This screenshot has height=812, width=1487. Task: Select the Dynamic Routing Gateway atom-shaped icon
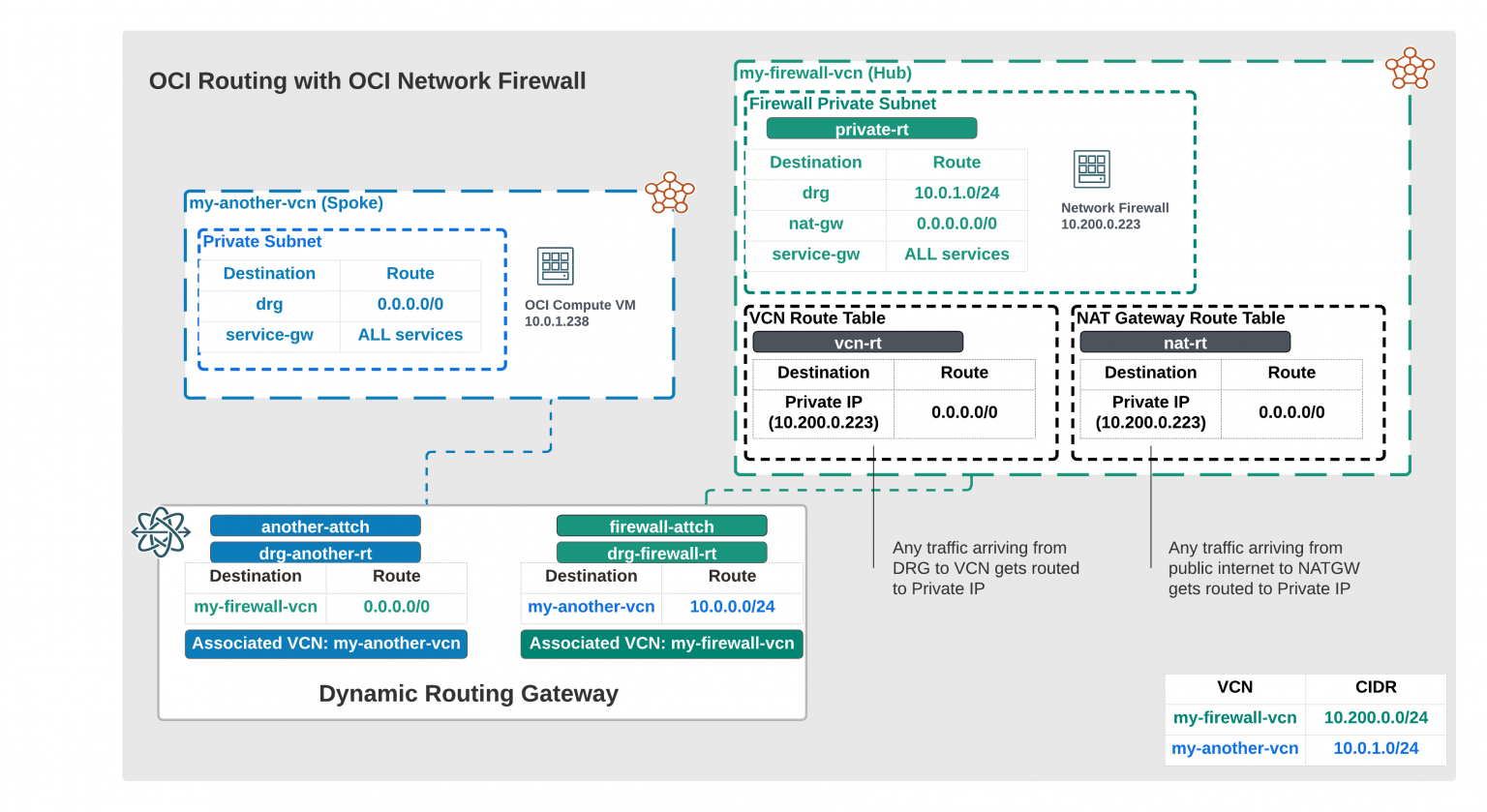click(x=161, y=532)
